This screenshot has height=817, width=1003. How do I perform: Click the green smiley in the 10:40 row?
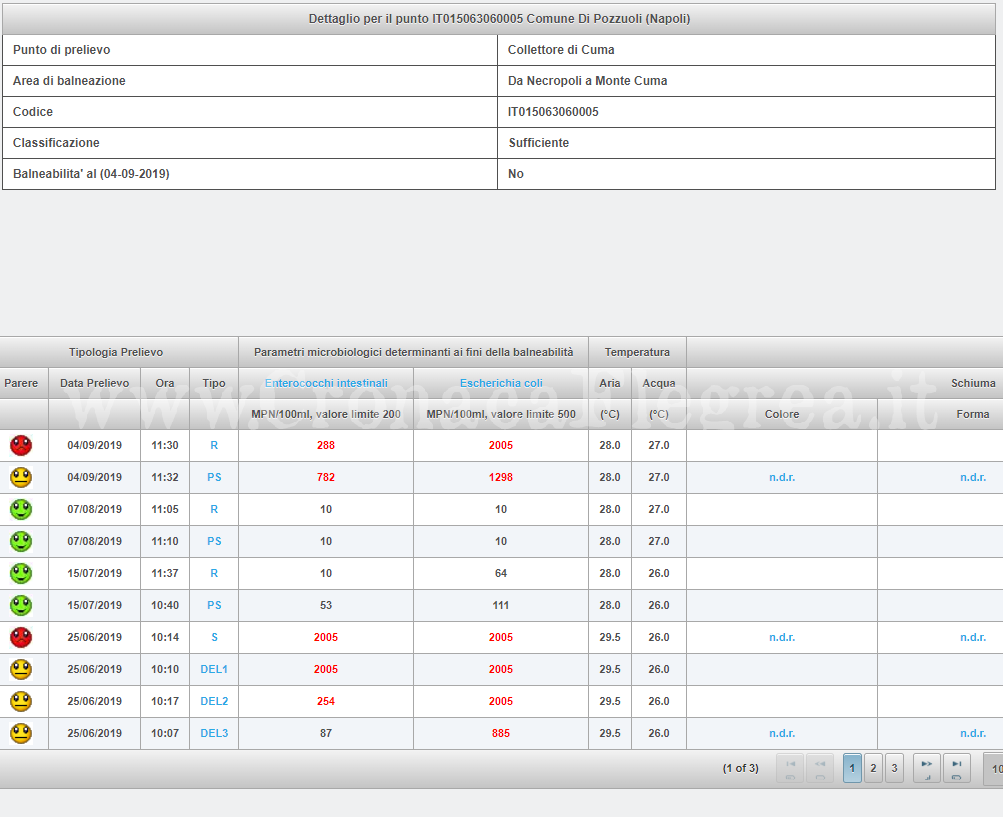[21, 605]
